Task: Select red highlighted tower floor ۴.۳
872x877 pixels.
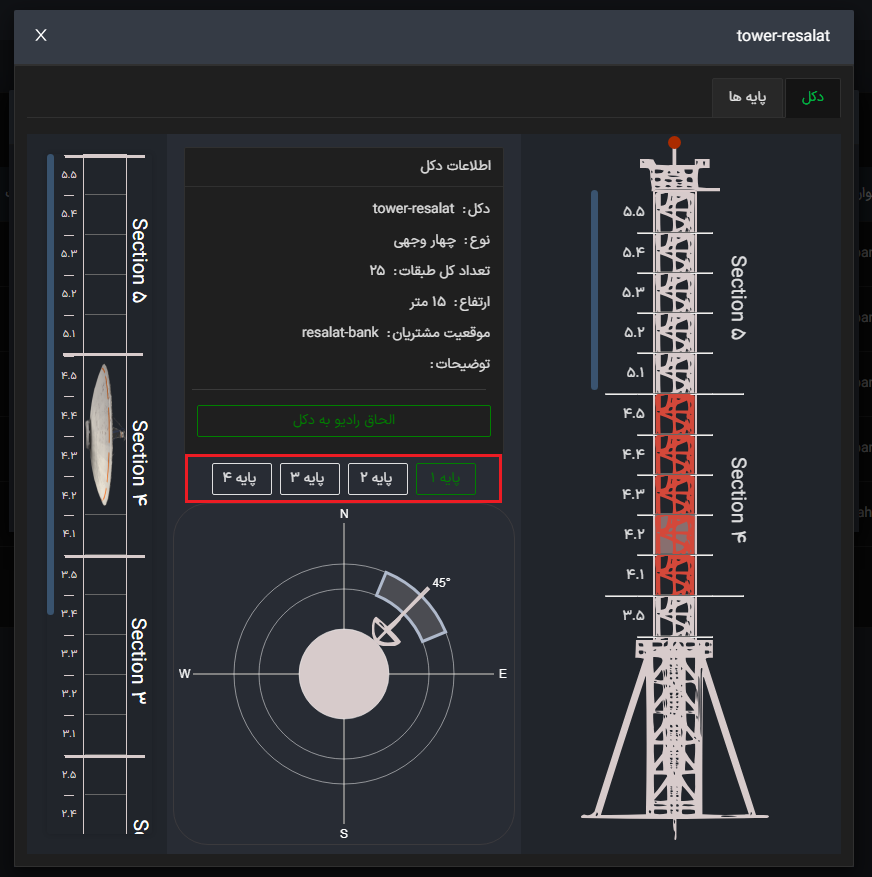Action: tap(675, 495)
